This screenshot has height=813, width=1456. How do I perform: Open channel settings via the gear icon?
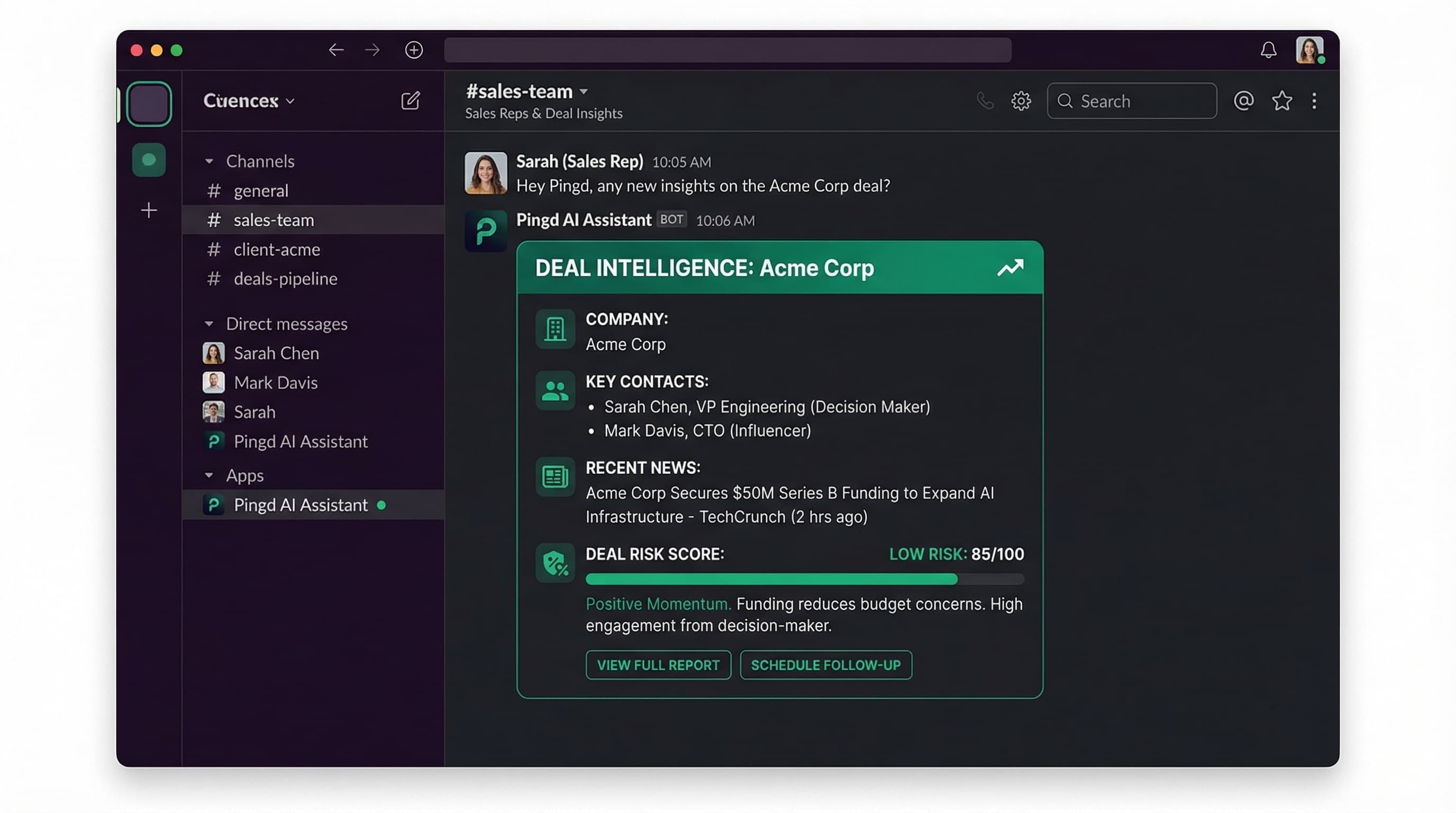coord(1021,101)
